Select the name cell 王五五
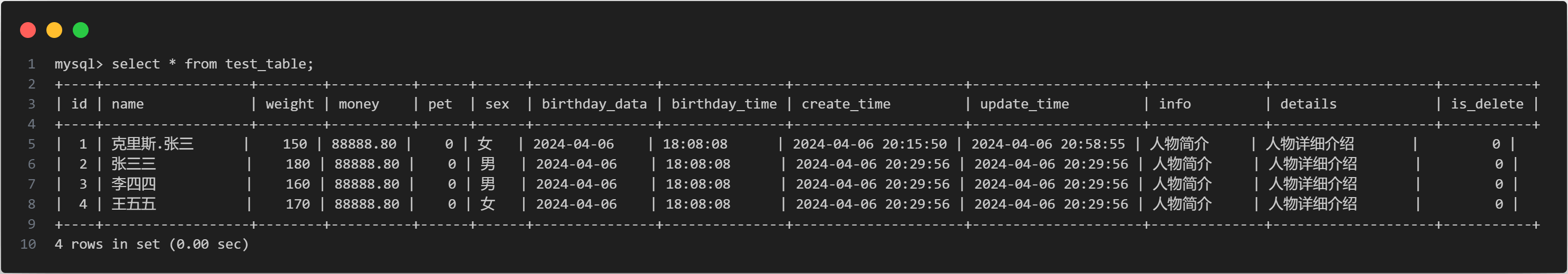This screenshot has height=274, width=1568. point(134,204)
